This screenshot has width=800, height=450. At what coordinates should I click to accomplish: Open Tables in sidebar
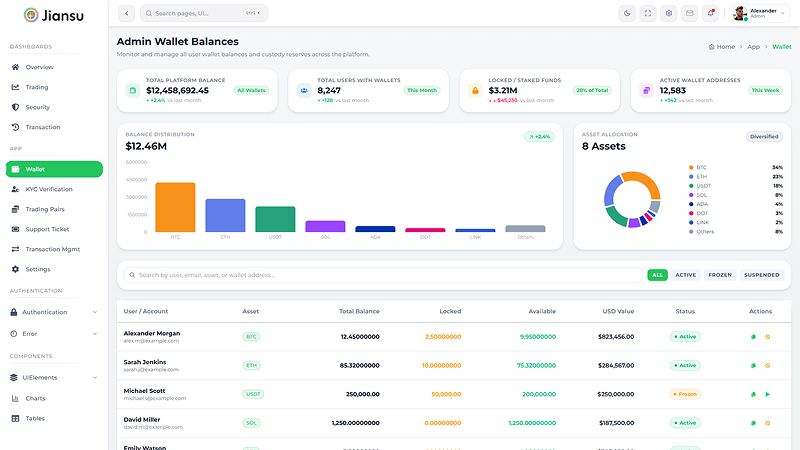click(x=54, y=418)
